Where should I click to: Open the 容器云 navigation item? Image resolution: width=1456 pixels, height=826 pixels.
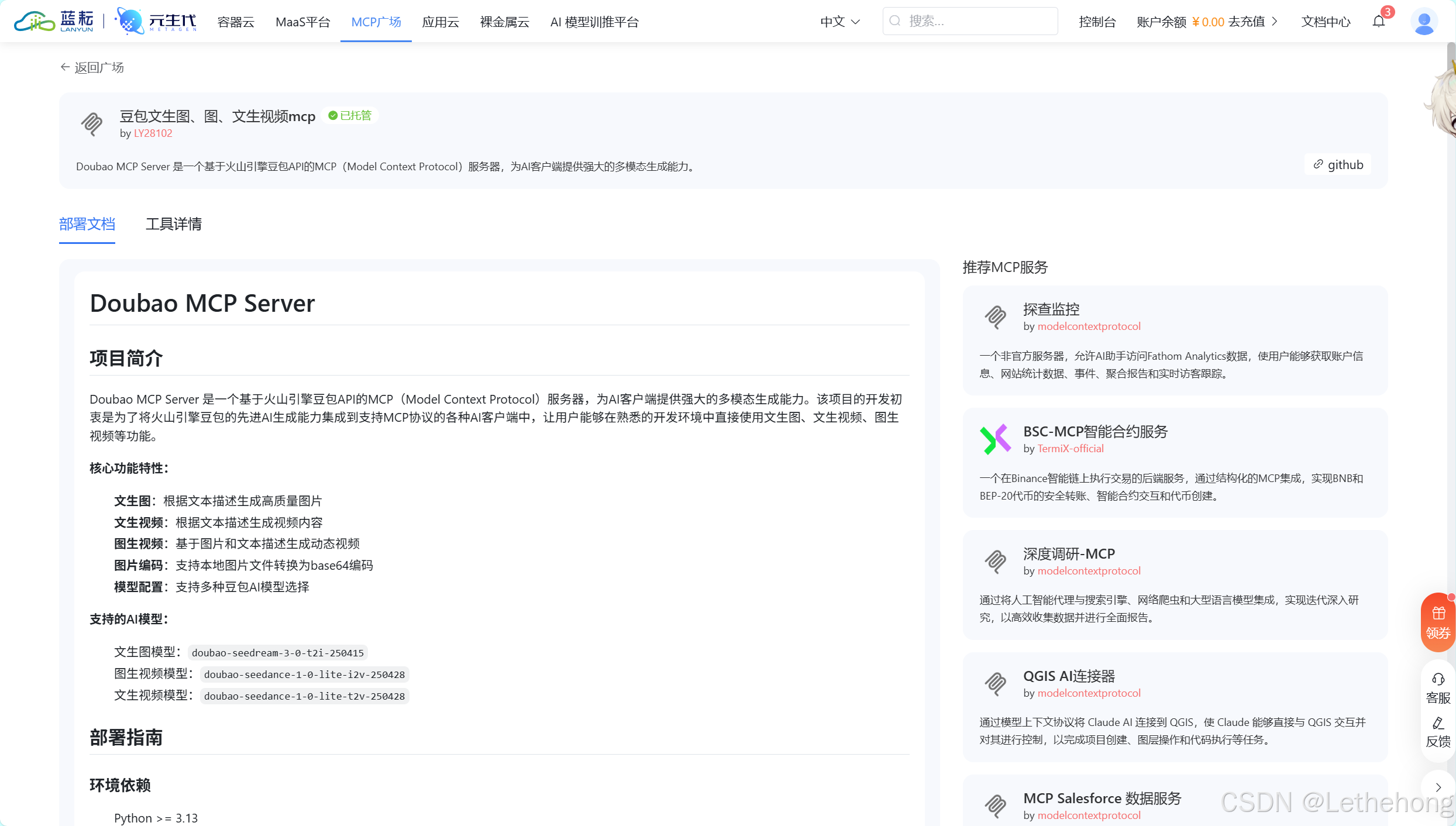pyautogui.click(x=236, y=22)
